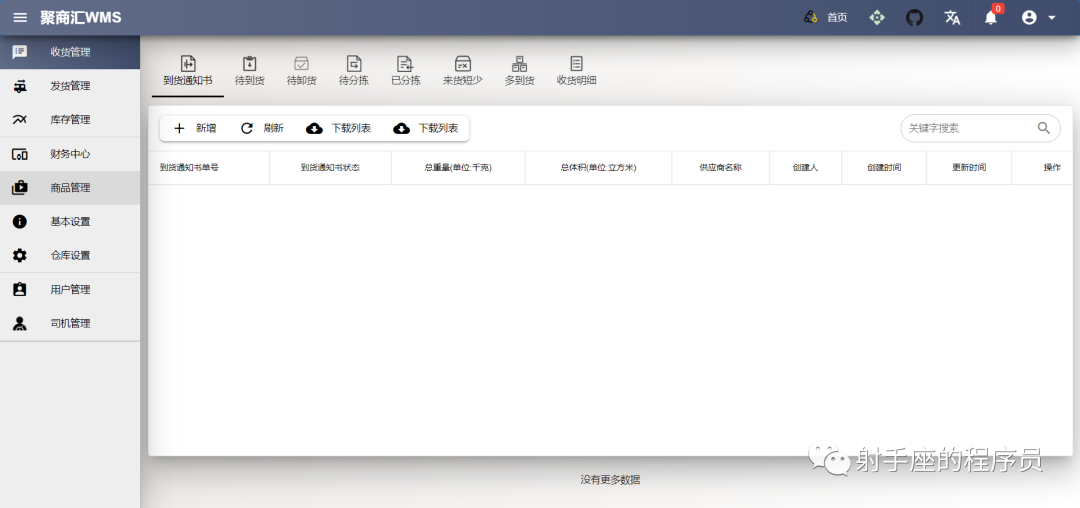Click the green Gitee diamond icon

(876, 18)
